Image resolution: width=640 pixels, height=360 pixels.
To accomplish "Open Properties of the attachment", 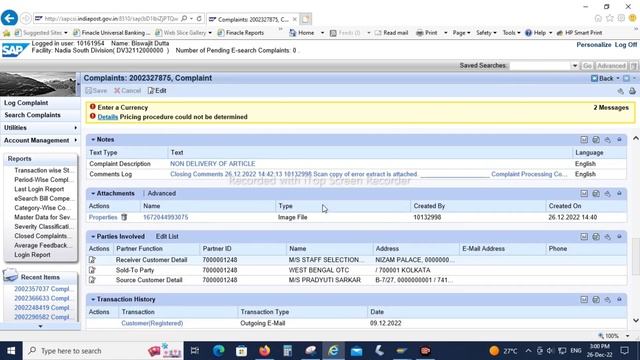I will point(103,217).
